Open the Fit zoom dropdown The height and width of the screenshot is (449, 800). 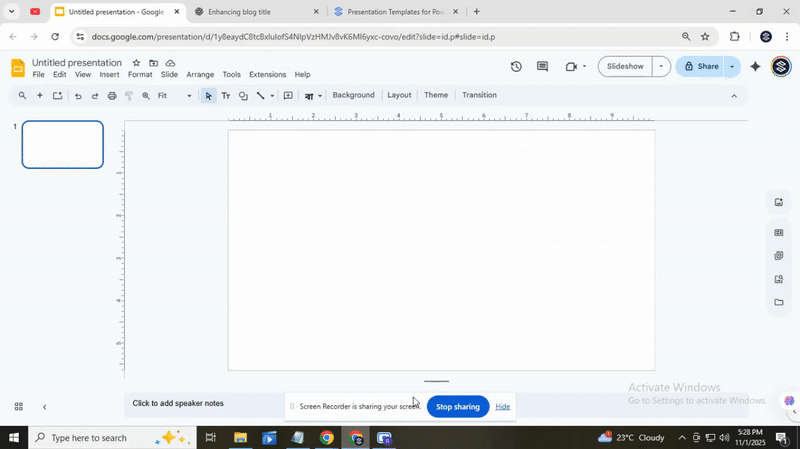pyautogui.click(x=175, y=96)
